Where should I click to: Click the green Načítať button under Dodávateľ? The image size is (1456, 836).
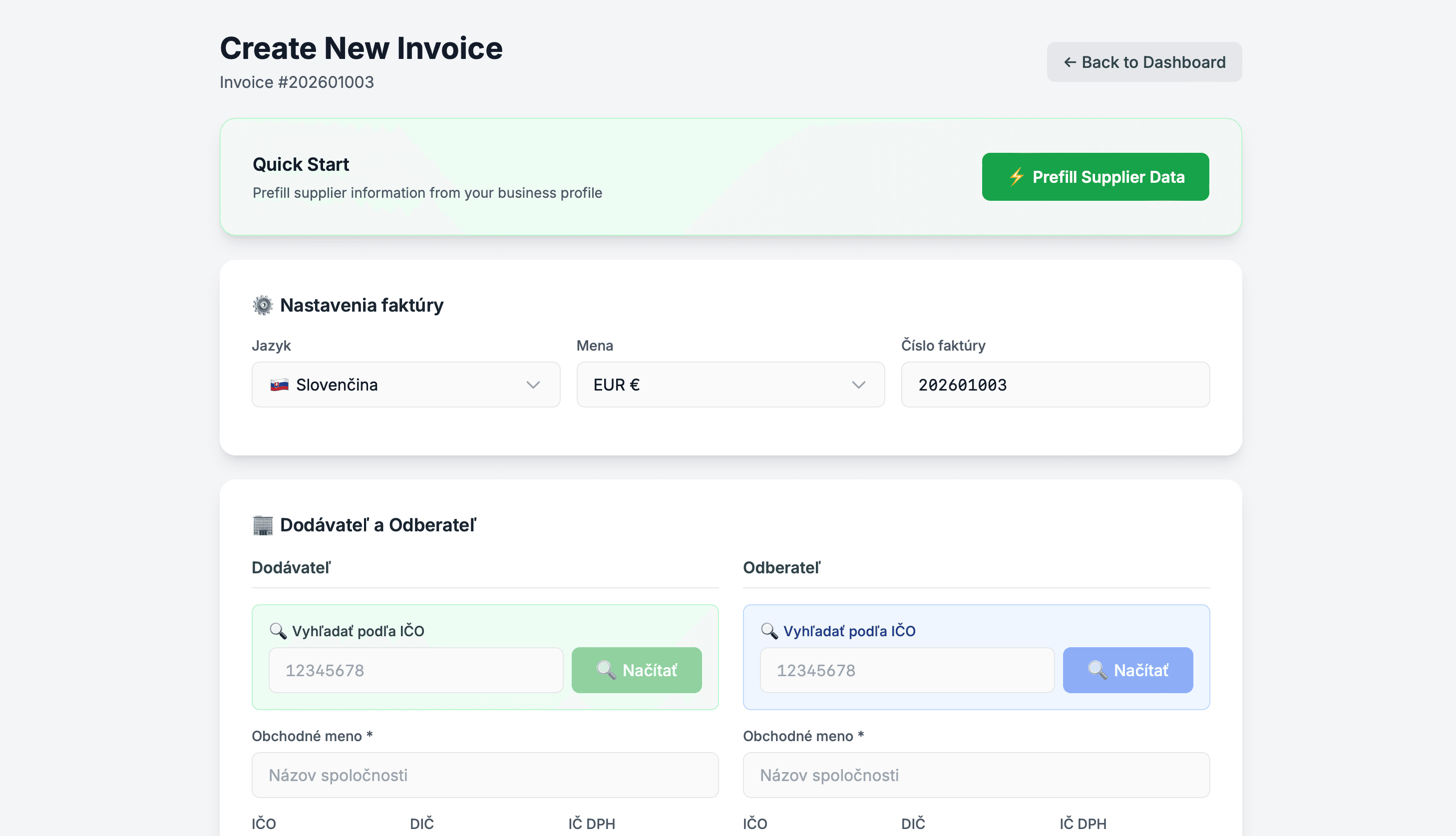coord(637,670)
